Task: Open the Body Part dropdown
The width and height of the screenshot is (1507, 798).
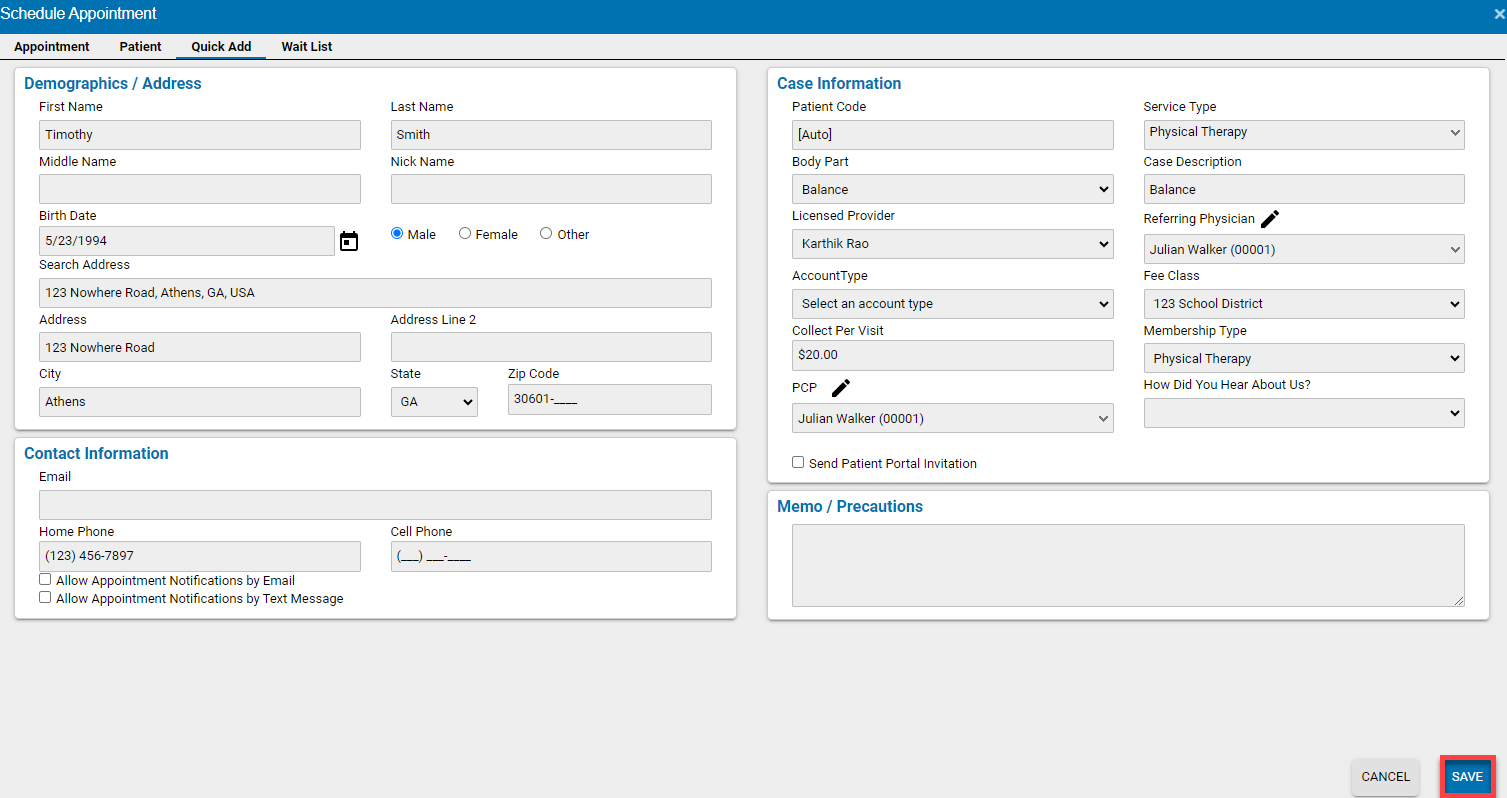Action: point(952,189)
